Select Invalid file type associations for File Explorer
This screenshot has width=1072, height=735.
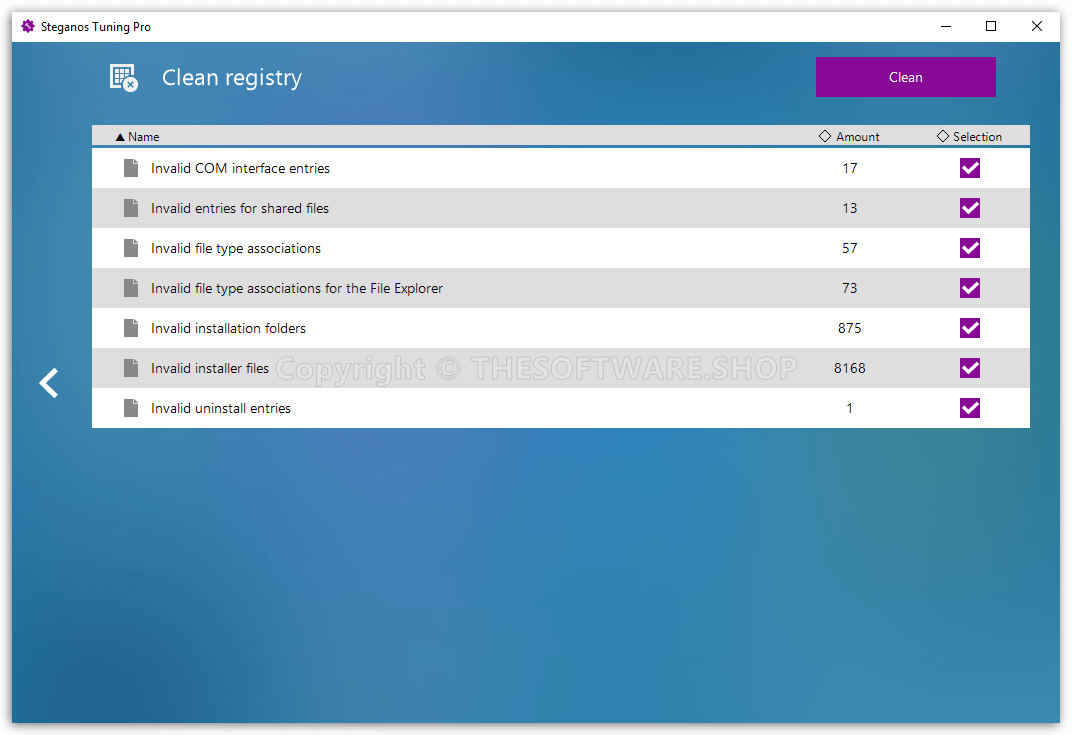296,288
